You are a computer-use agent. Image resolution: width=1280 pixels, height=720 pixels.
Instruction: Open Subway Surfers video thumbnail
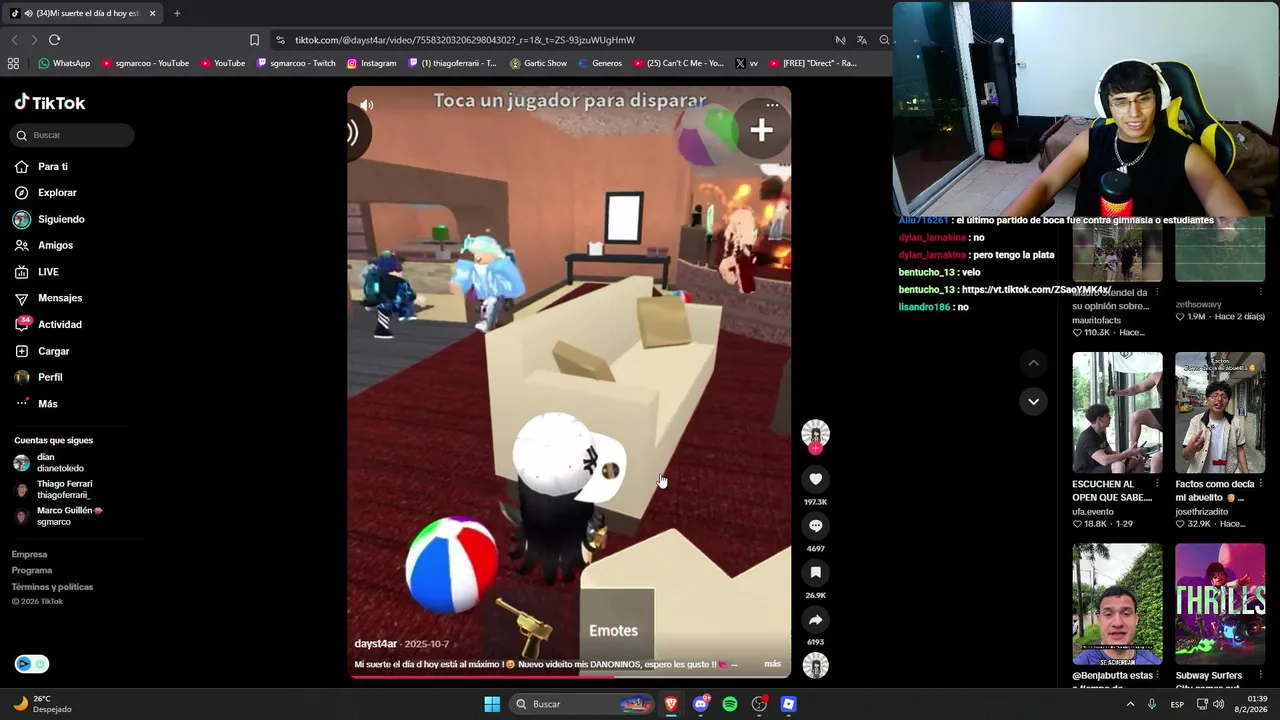1220,604
